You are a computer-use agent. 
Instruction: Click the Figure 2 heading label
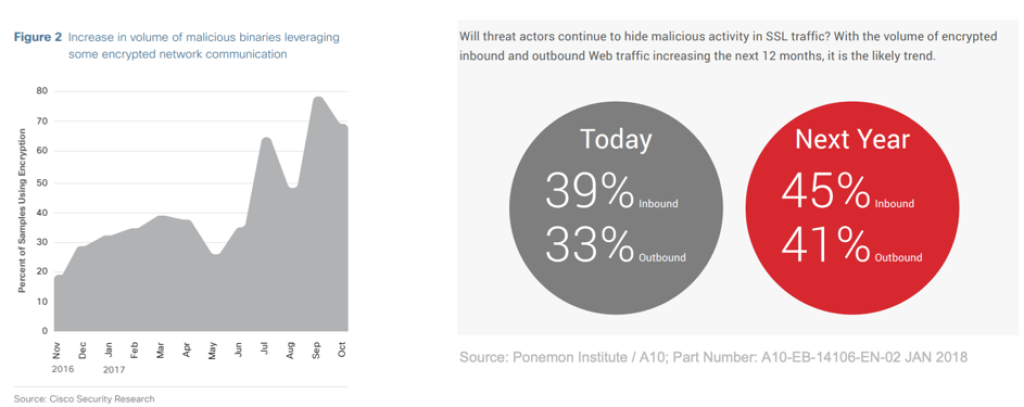tap(39, 37)
